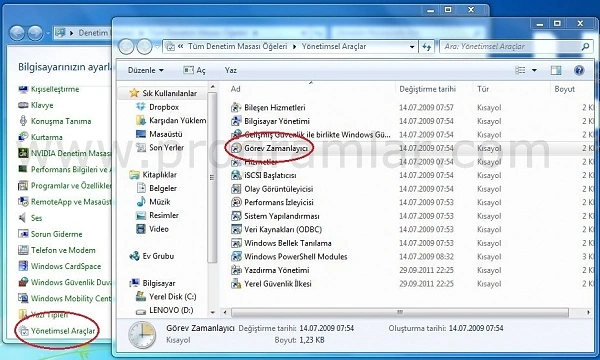The image size is (600, 360).
Task: Select the iSCSI Başlatıcısı icon
Action: tap(236, 175)
